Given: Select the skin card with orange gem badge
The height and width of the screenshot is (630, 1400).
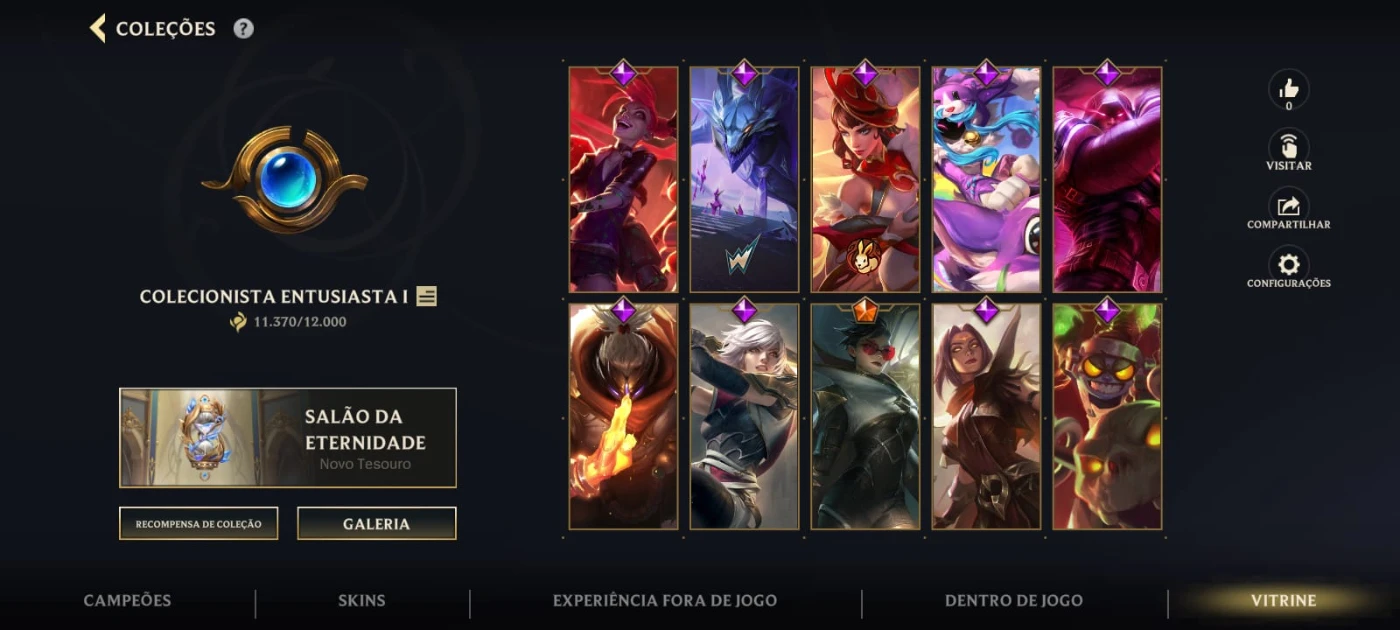Looking at the screenshot, I should click(x=865, y=416).
